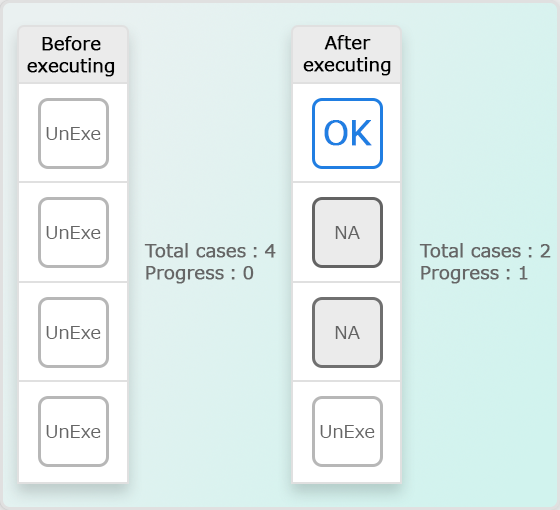Click the number 2 in total cases

pyautogui.click(x=545, y=251)
